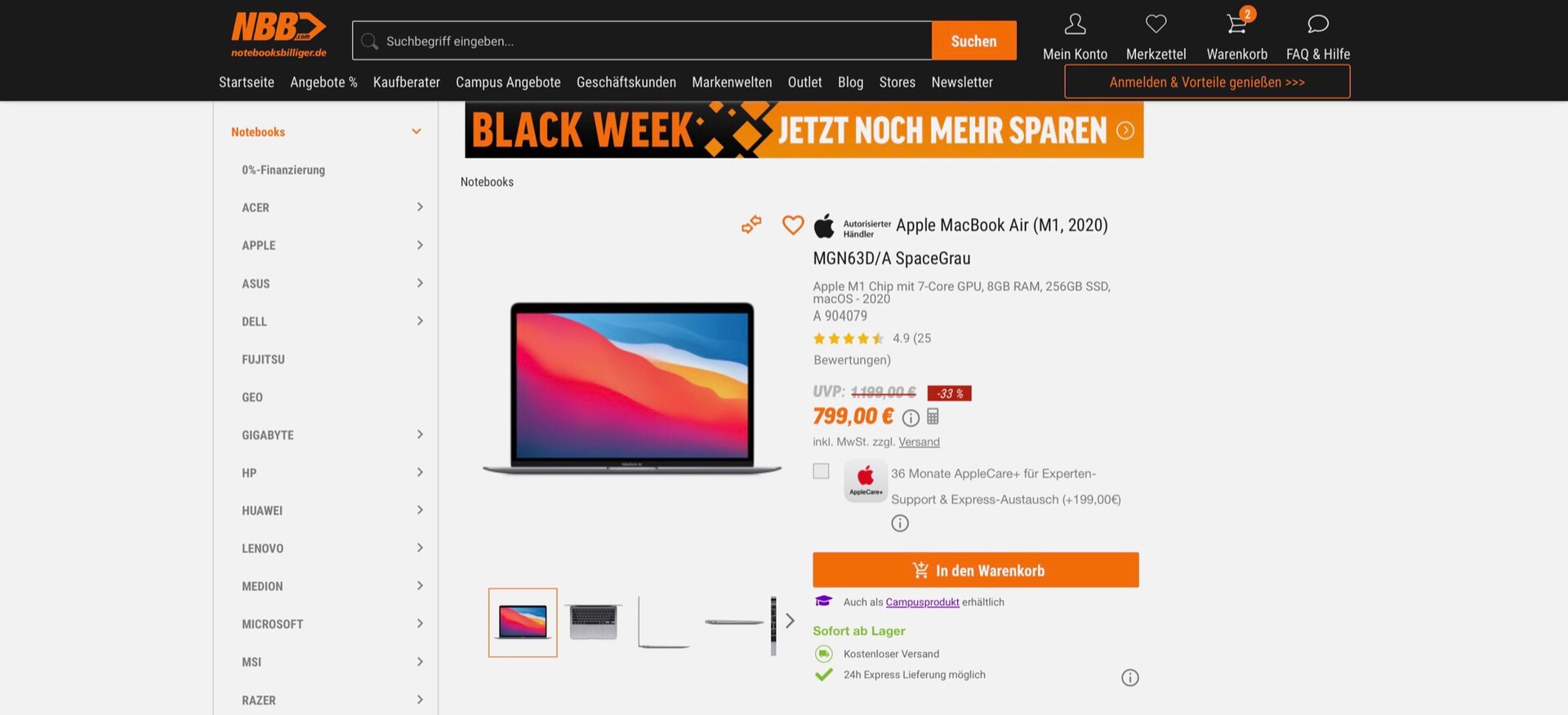Show delivery info icon beside Express Lieferung
The height and width of the screenshot is (715, 1568).
[x=1129, y=677]
